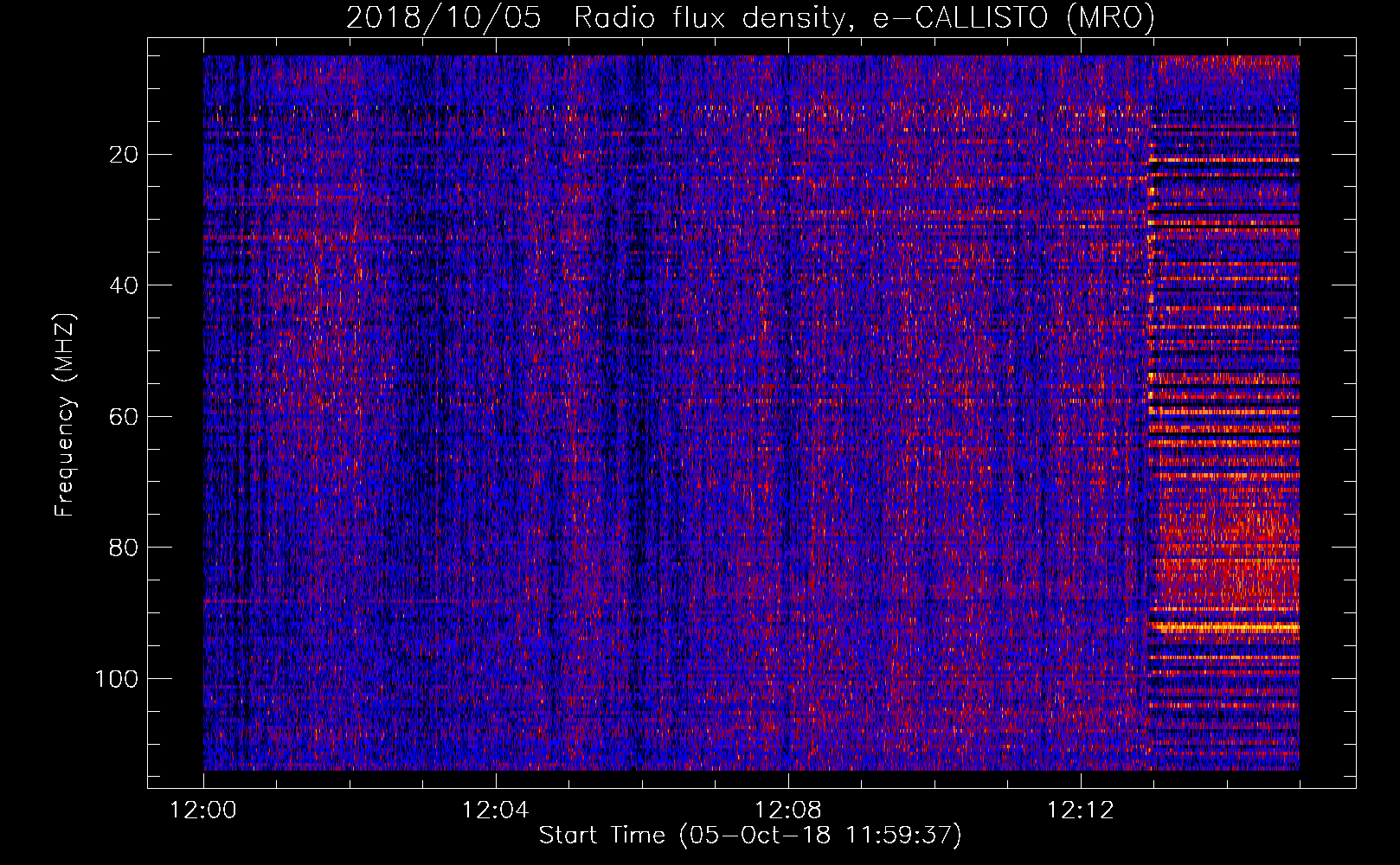
Task: Click the "Frequency (MHZ)" axis label
Action: 66,415
